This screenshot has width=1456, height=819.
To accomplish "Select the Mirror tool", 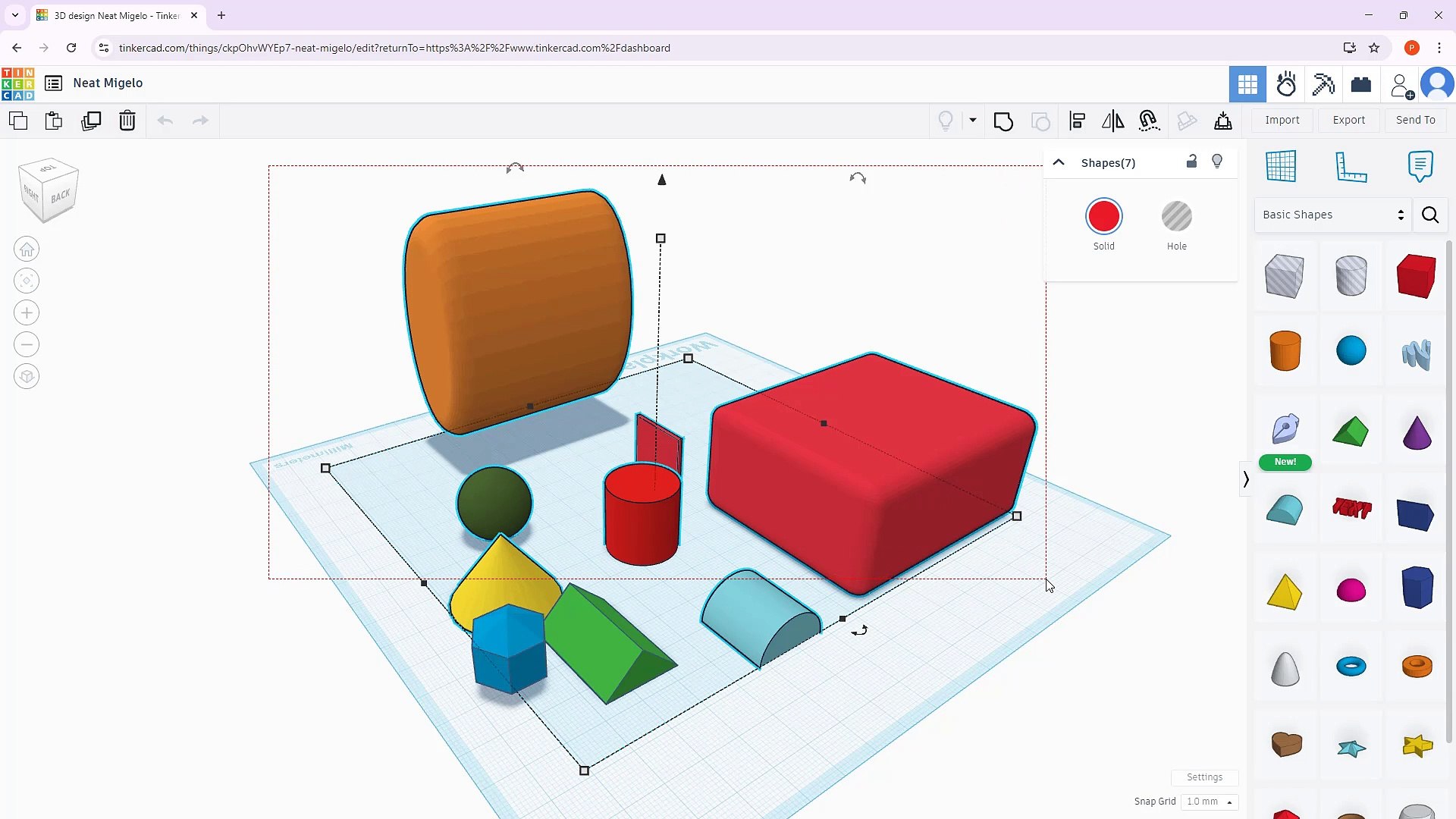I will tap(1112, 121).
